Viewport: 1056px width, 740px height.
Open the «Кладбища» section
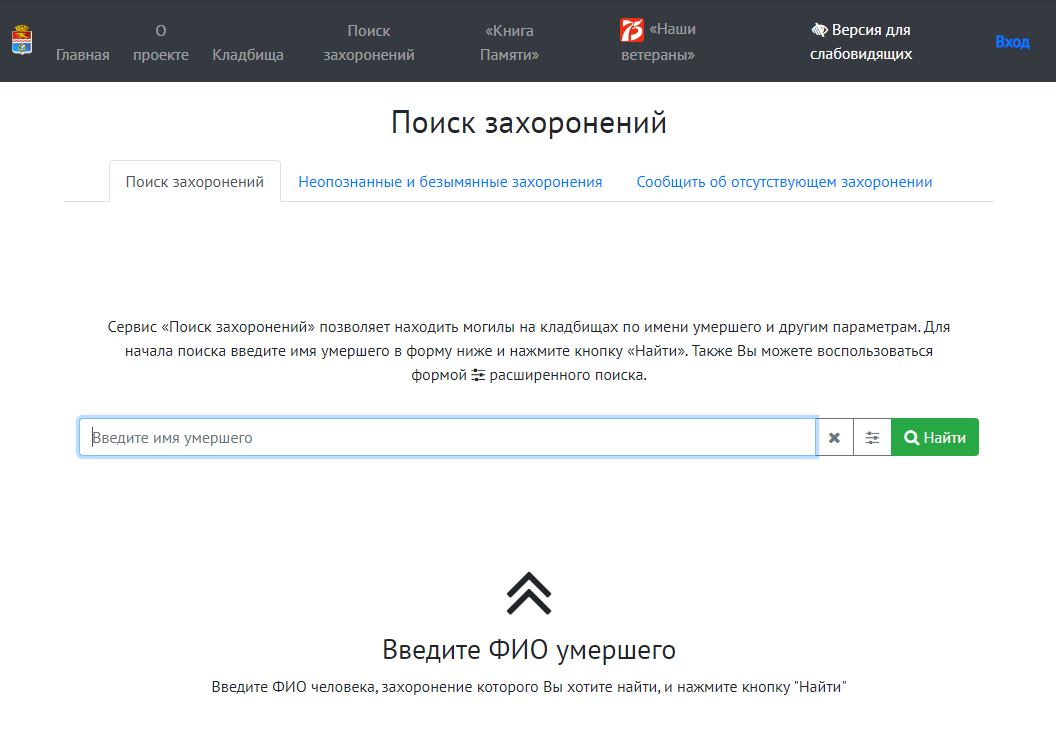click(247, 54)
